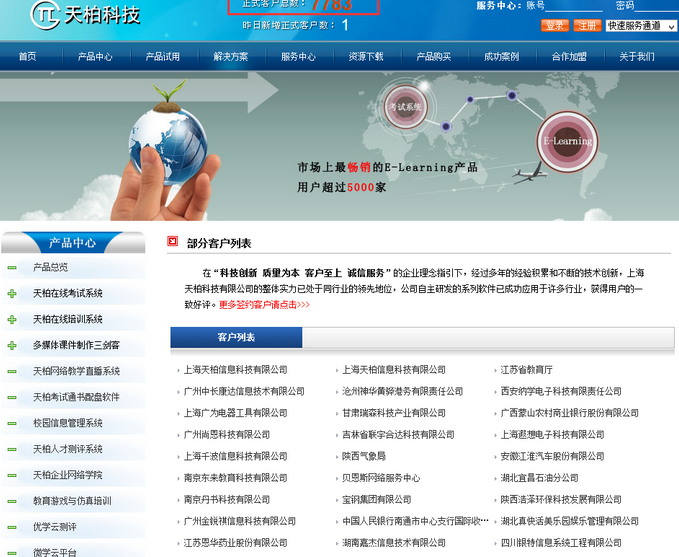This screenshot has height=557, width=679.
Task: Click the green minus icon beside 天柏考试通书配盘软件
Action: 12,398
